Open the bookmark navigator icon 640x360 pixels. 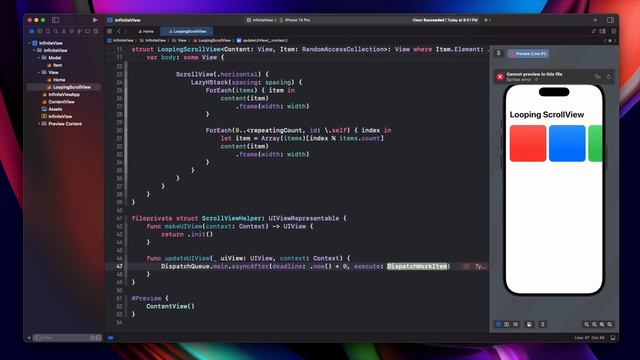48,31
